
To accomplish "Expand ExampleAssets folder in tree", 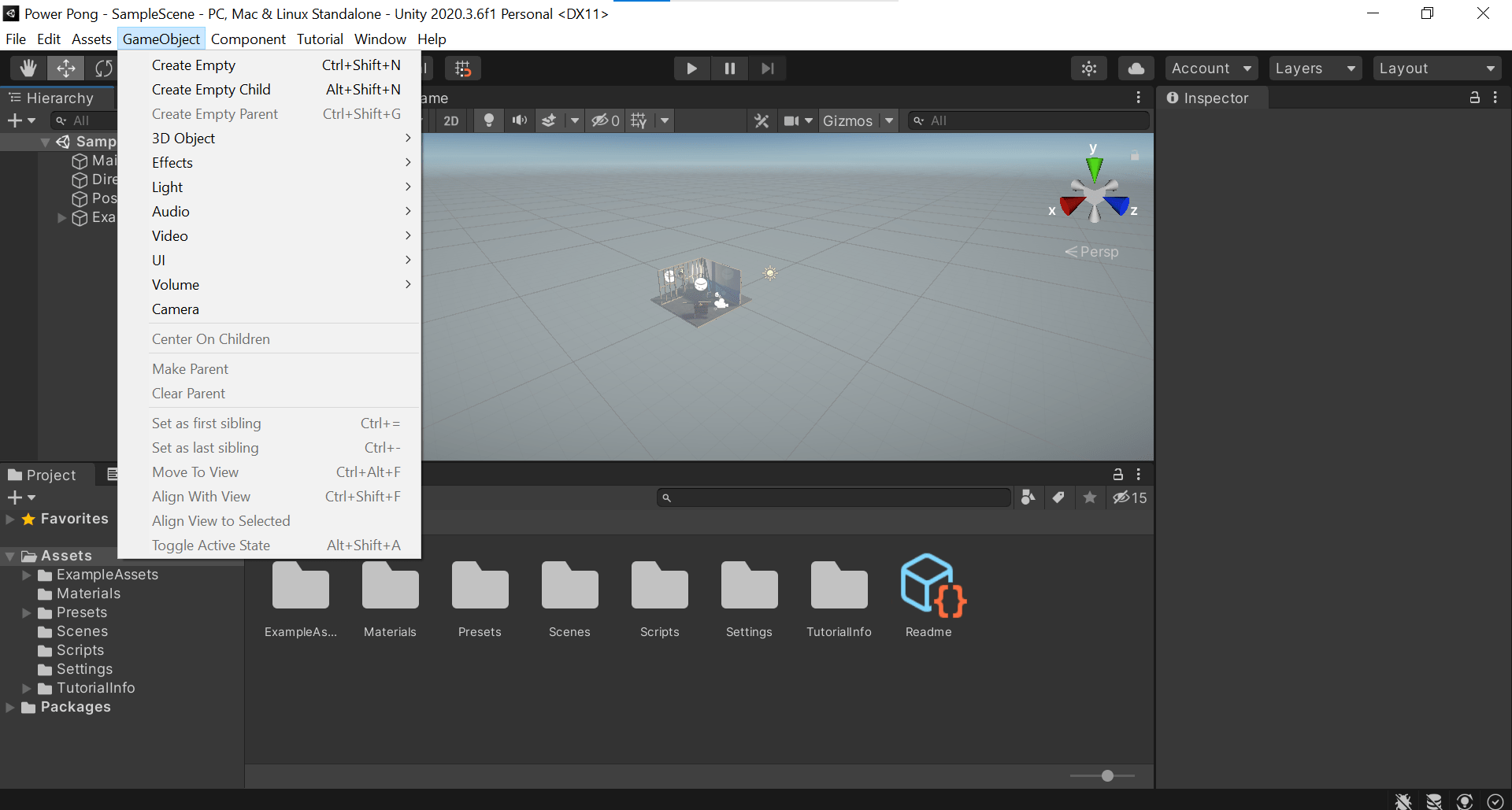I will [x=27, y=575].
